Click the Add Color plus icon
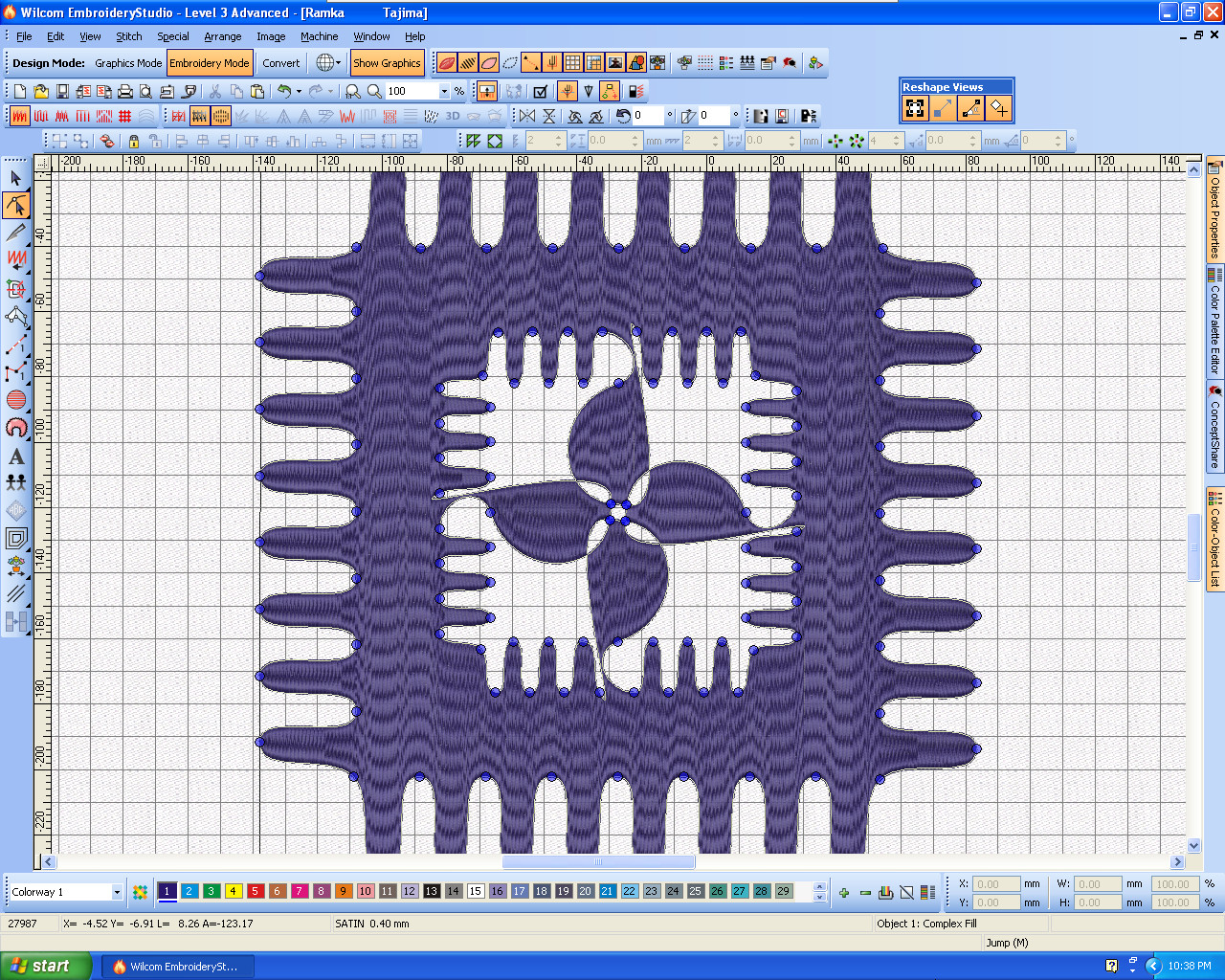The width and height of the screenshot is (1225, 980). (x=844, y=893)
